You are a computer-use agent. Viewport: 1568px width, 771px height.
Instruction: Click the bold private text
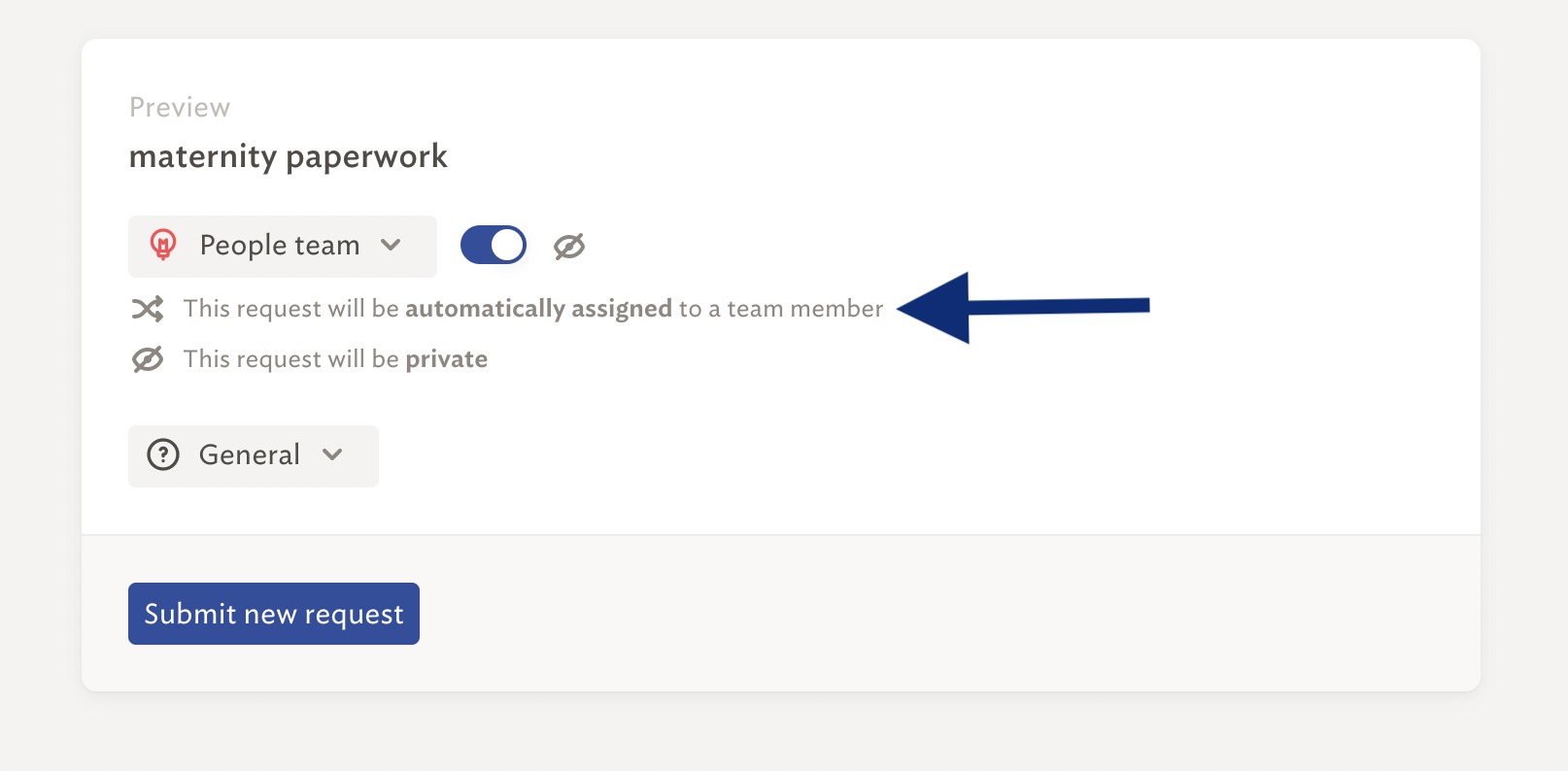[x=446, y=359]
